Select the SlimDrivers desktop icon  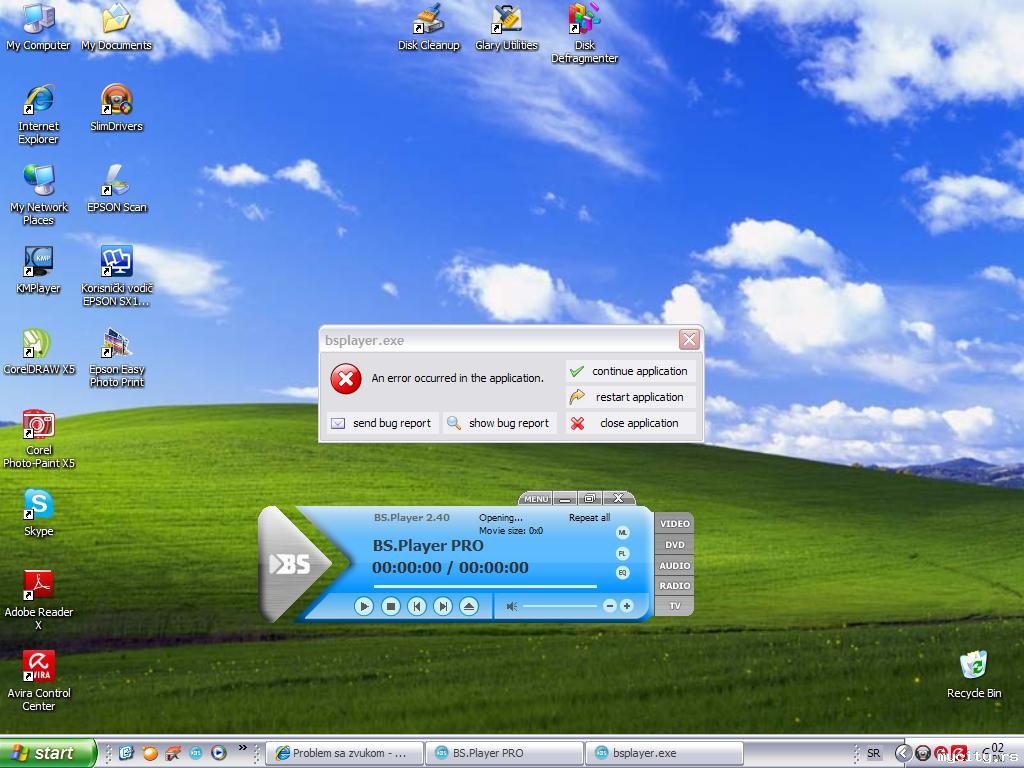(116, 108)
